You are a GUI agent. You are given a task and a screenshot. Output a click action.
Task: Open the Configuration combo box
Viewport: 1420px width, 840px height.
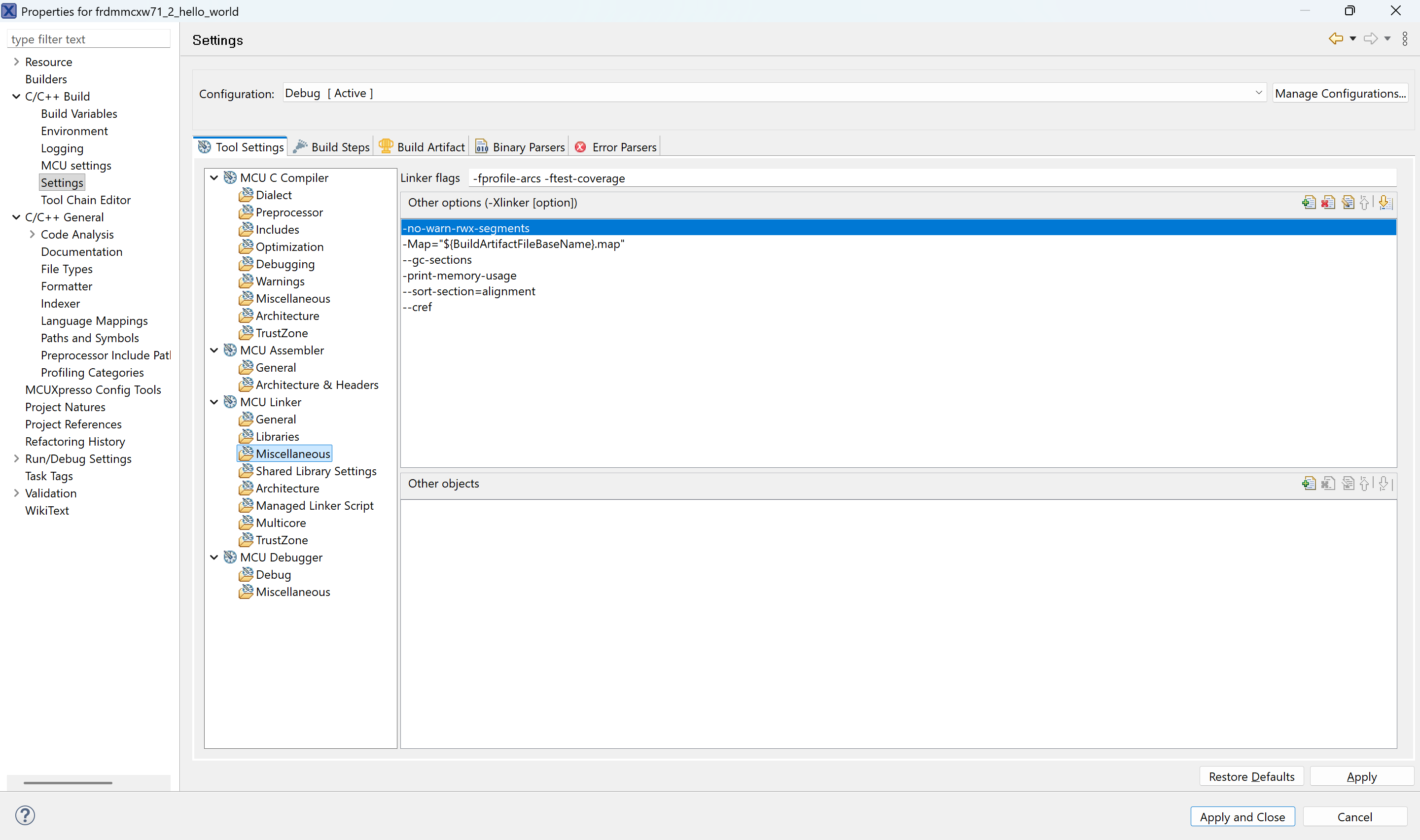(x=774, y=93)
